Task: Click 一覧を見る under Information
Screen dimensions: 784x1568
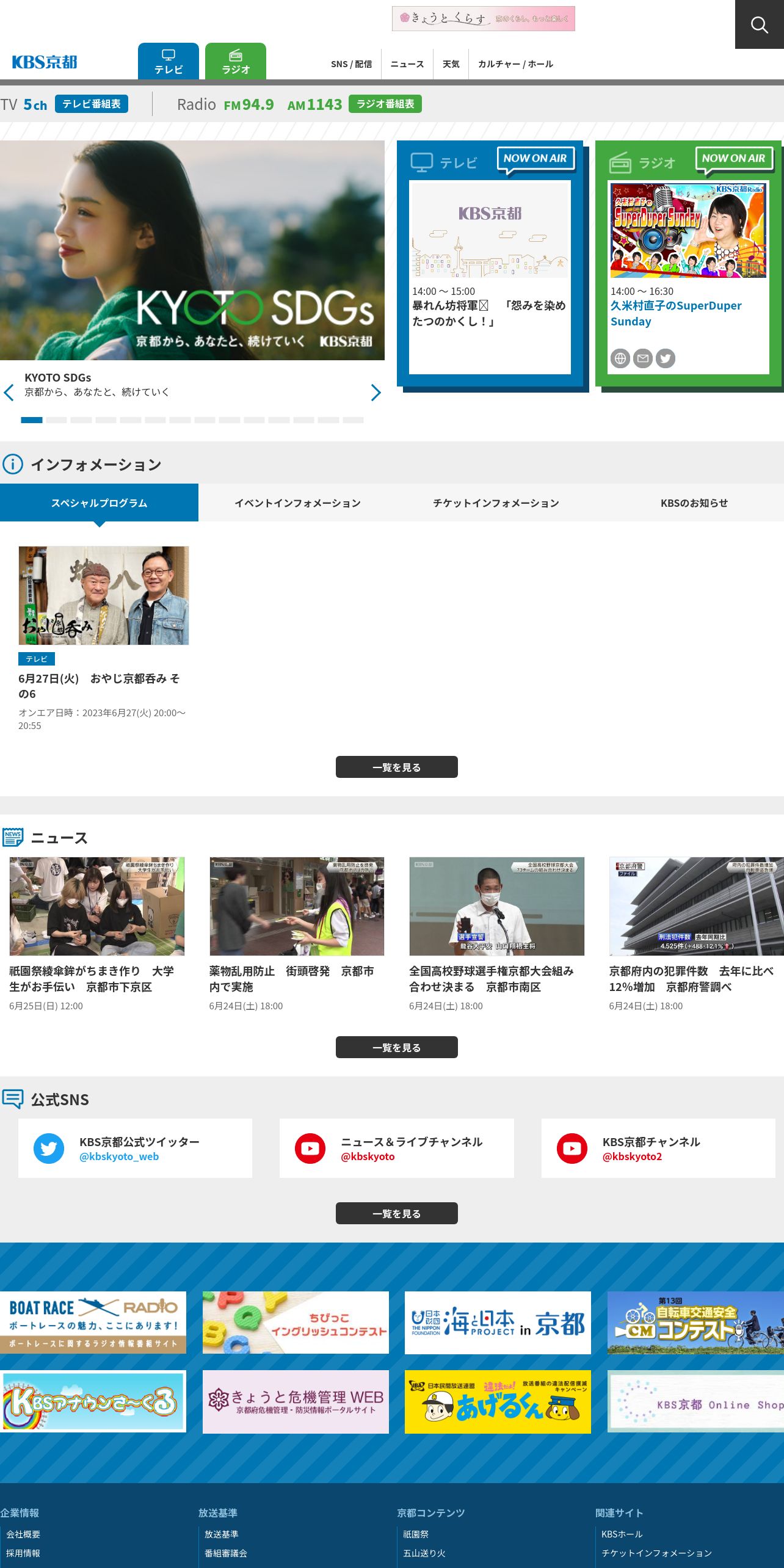Action: [x=397, y=767]
